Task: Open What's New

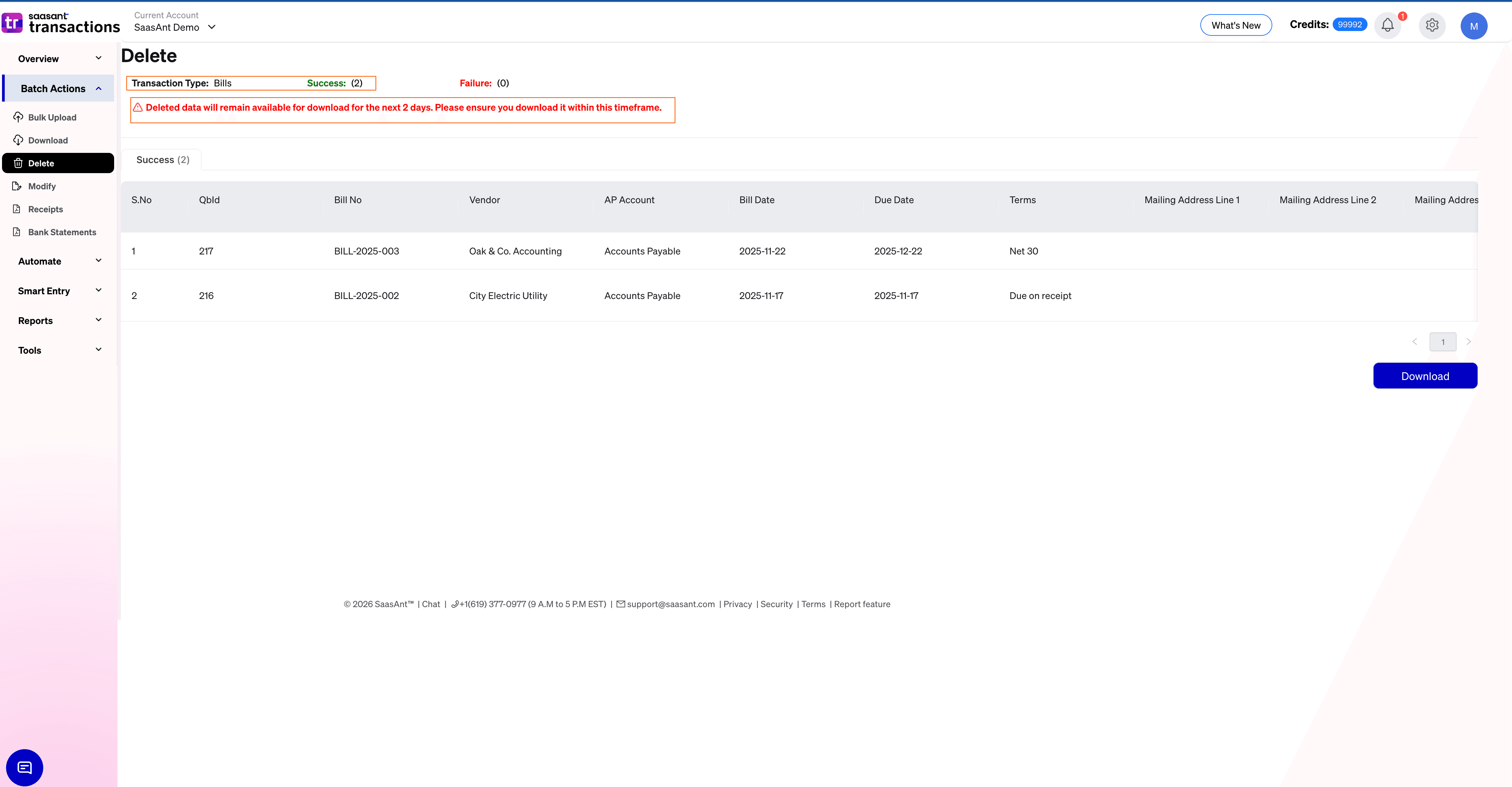Action: click(1236, 25)
